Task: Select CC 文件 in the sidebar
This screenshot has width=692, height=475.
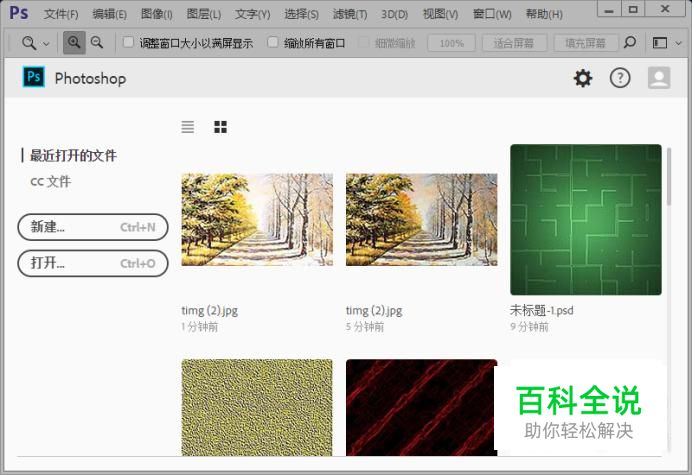Action: pos(50,181)
